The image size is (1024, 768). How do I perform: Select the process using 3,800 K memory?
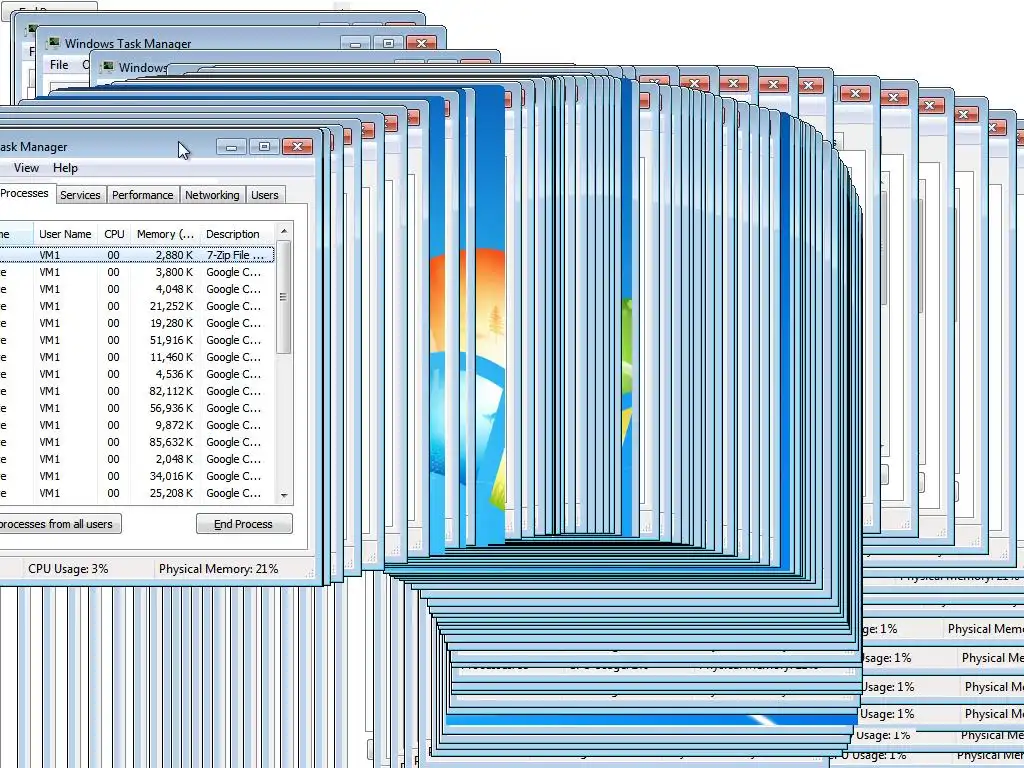click(136, 272)
